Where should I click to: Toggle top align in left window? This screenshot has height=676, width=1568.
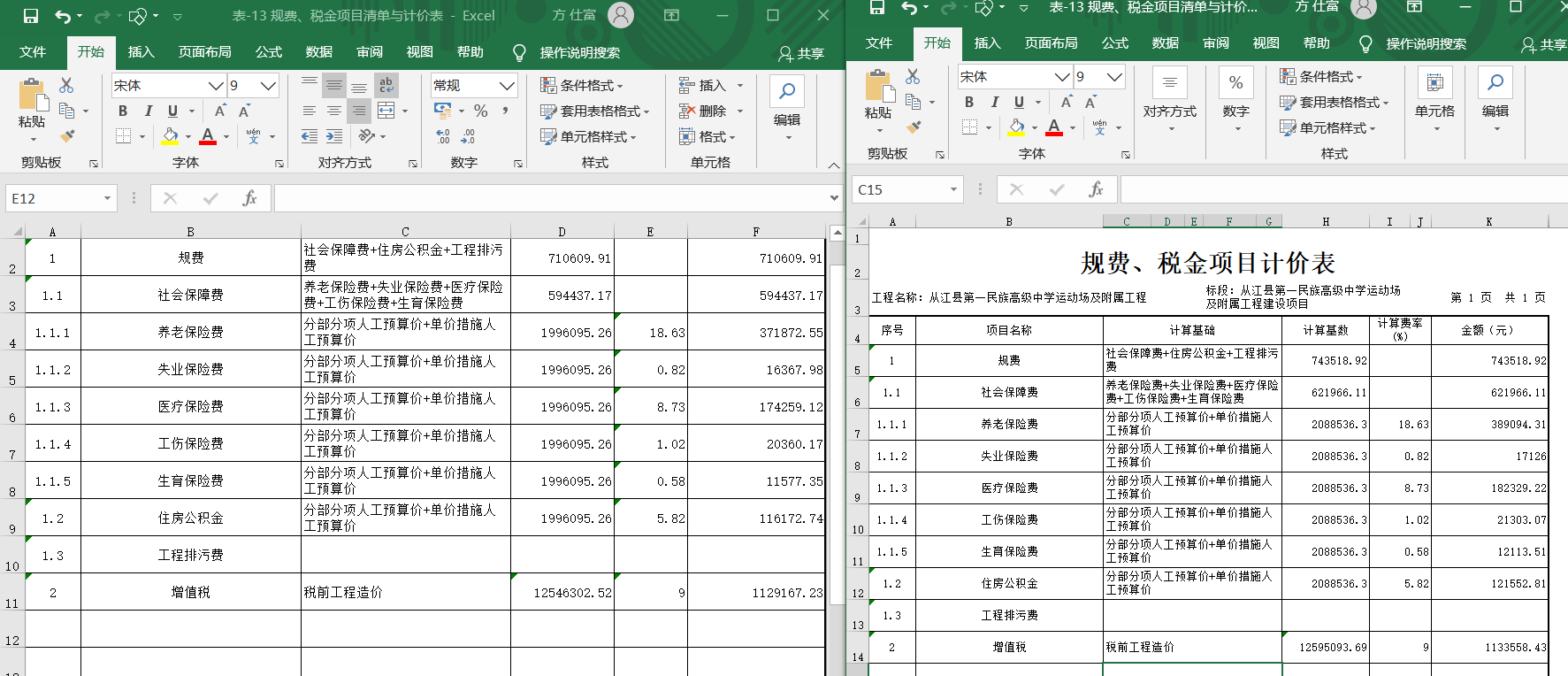(x=310, y=85)
